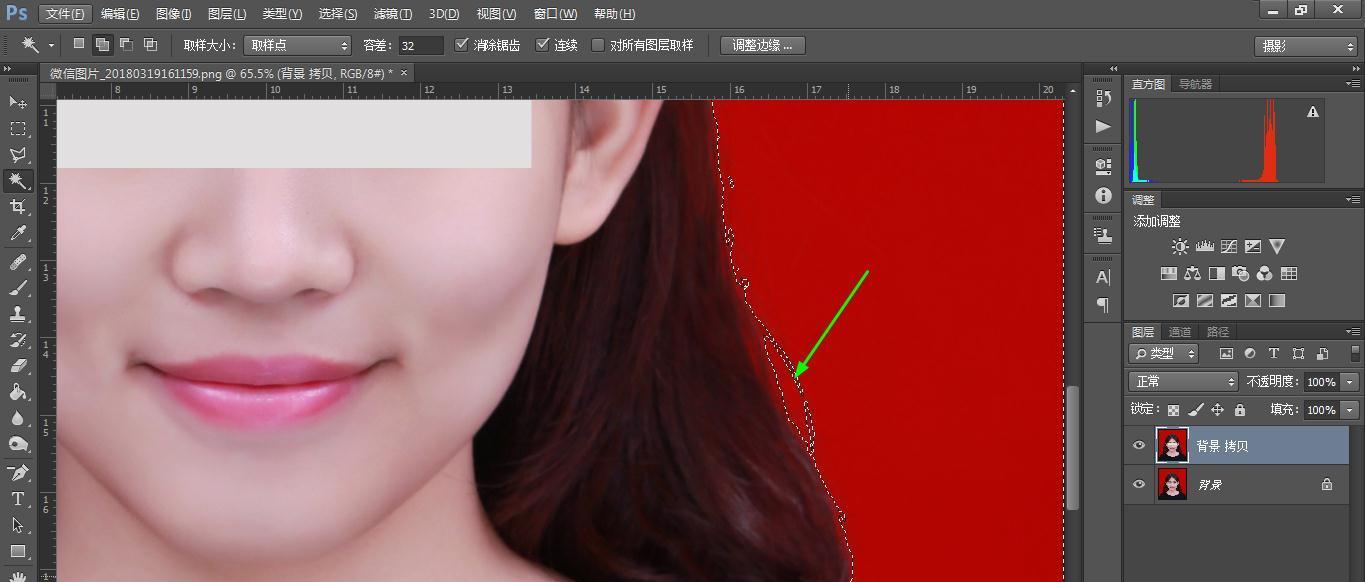Select the Crop tool
Image resolution: width=1365 pixels, height=582 pixels.
click(x=18, y=207)
